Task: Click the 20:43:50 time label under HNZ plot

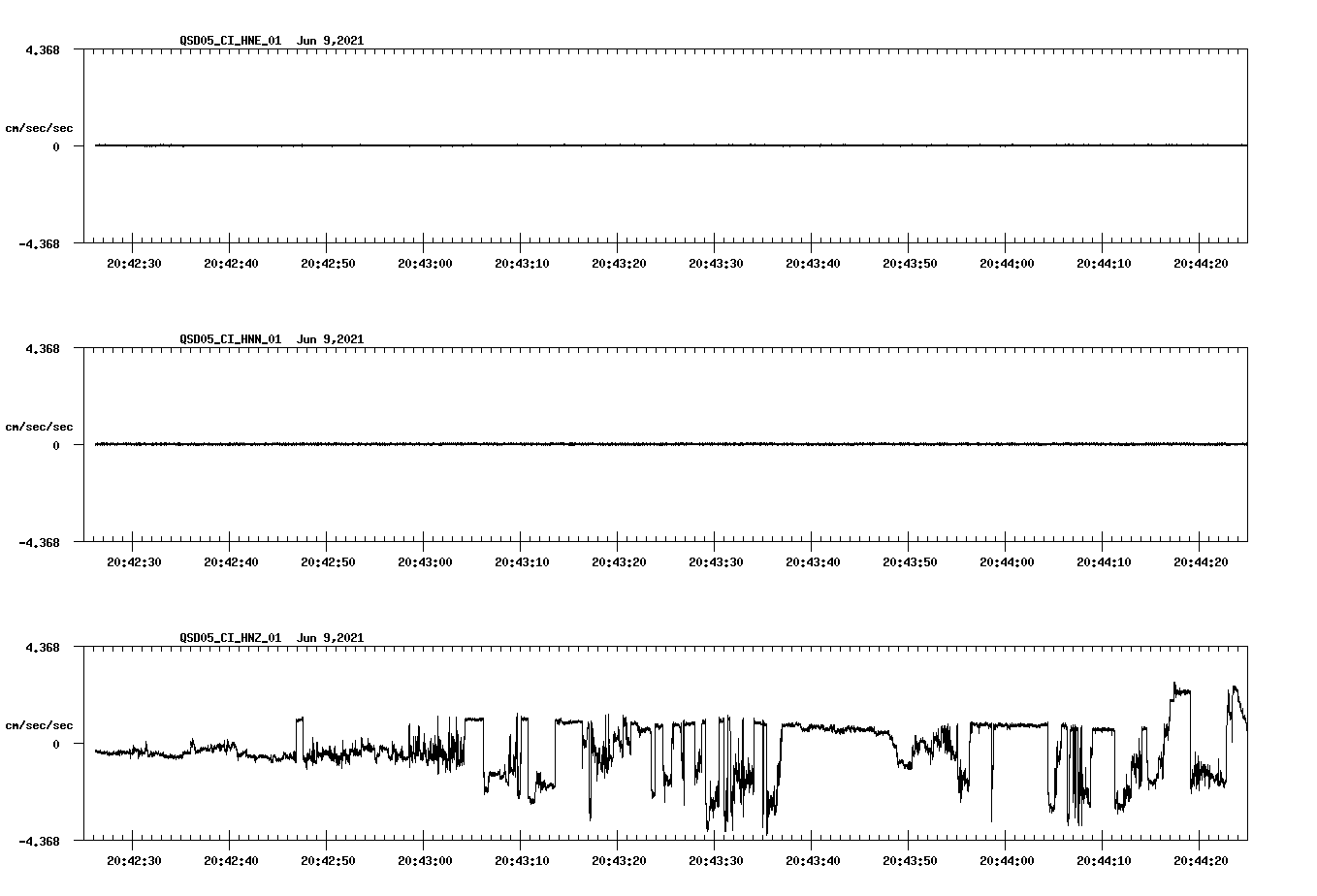Action: click(910, 861)
